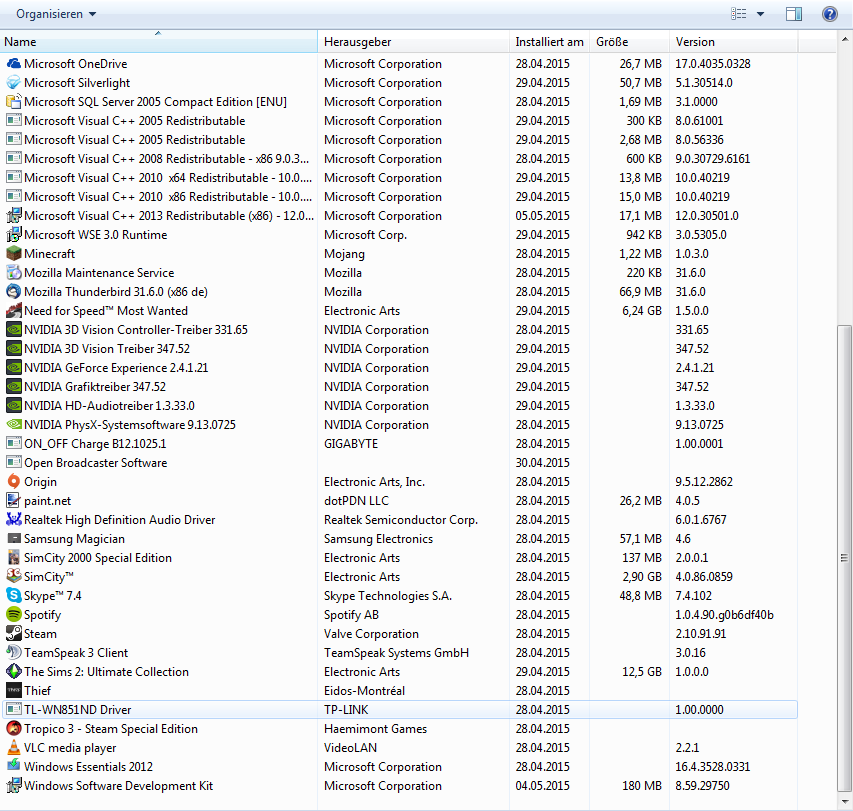Screen dimensions: 853x811
Task: Click the Minecraft block icon
Action: click(14, 253)
